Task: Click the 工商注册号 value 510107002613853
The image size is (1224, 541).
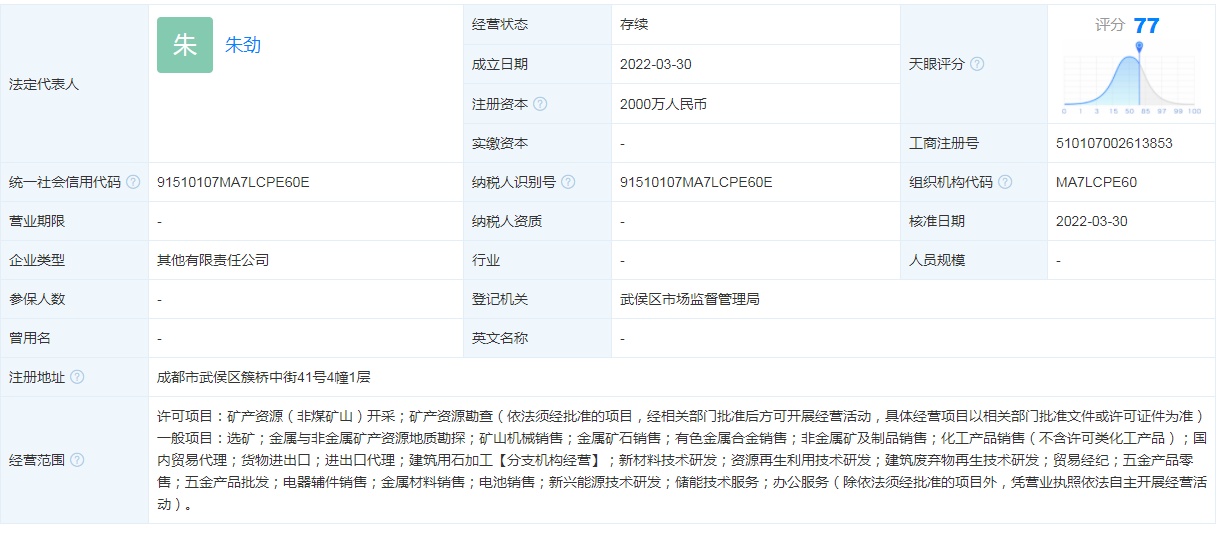Action: [x=1114, y=143]
